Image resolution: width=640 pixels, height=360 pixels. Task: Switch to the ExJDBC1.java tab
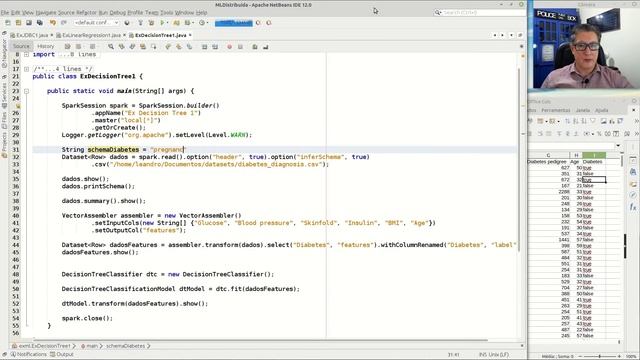point(32,36)
